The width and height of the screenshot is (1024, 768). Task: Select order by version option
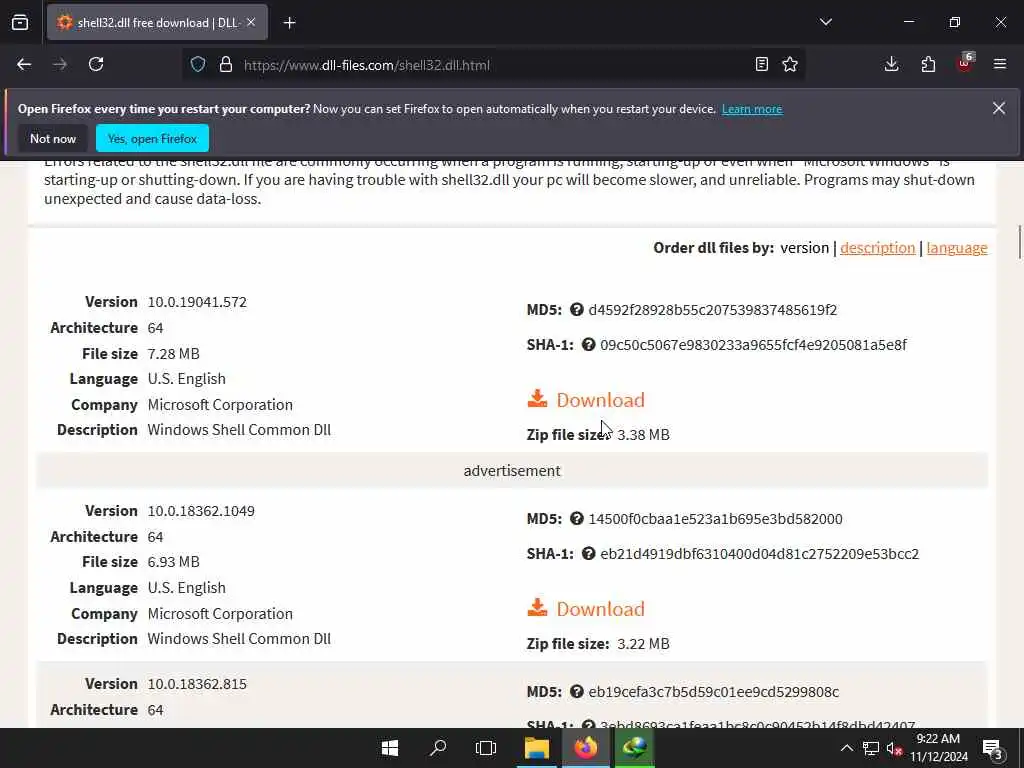[x=804, y=248]
